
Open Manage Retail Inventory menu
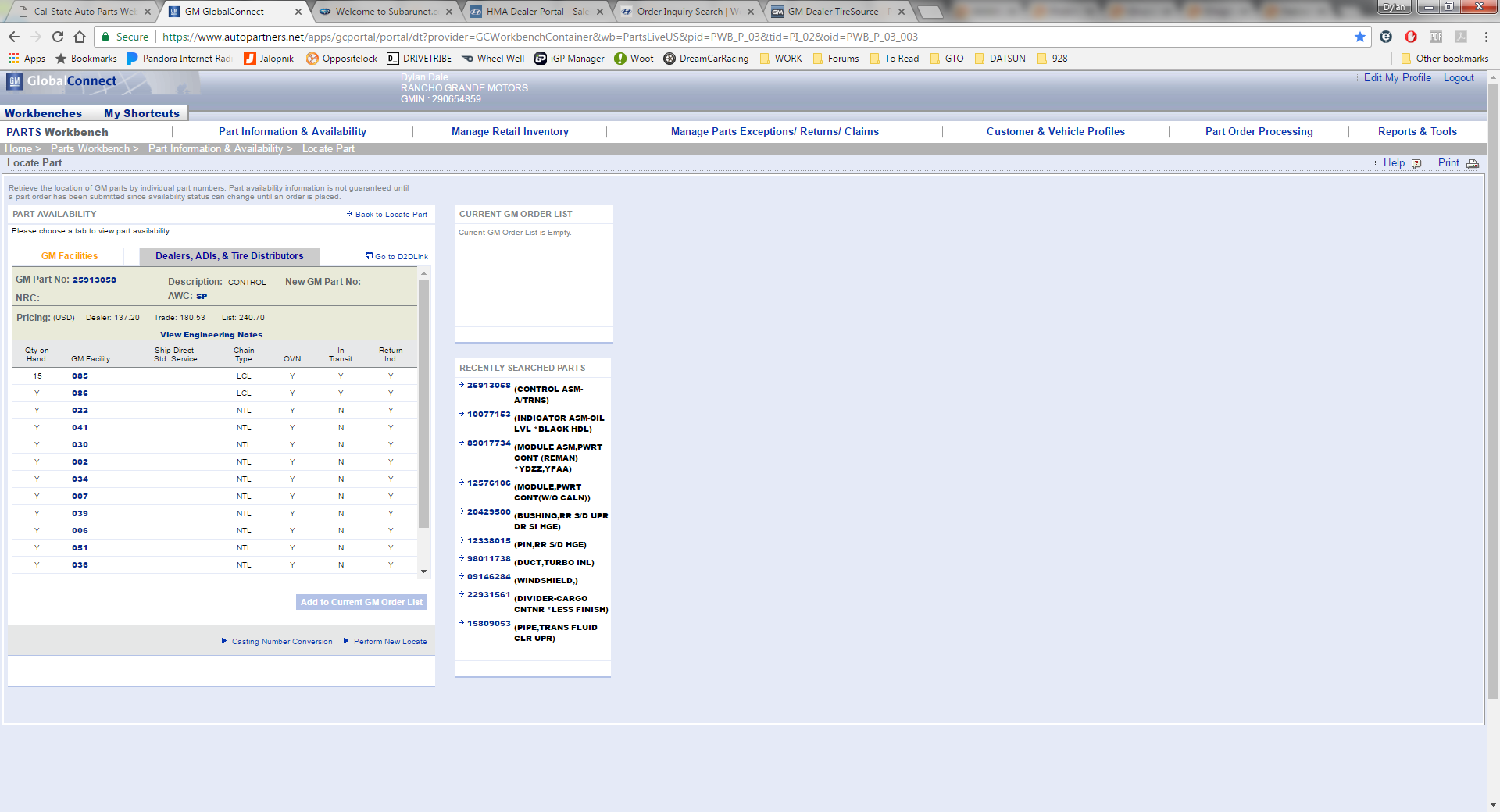510,132
